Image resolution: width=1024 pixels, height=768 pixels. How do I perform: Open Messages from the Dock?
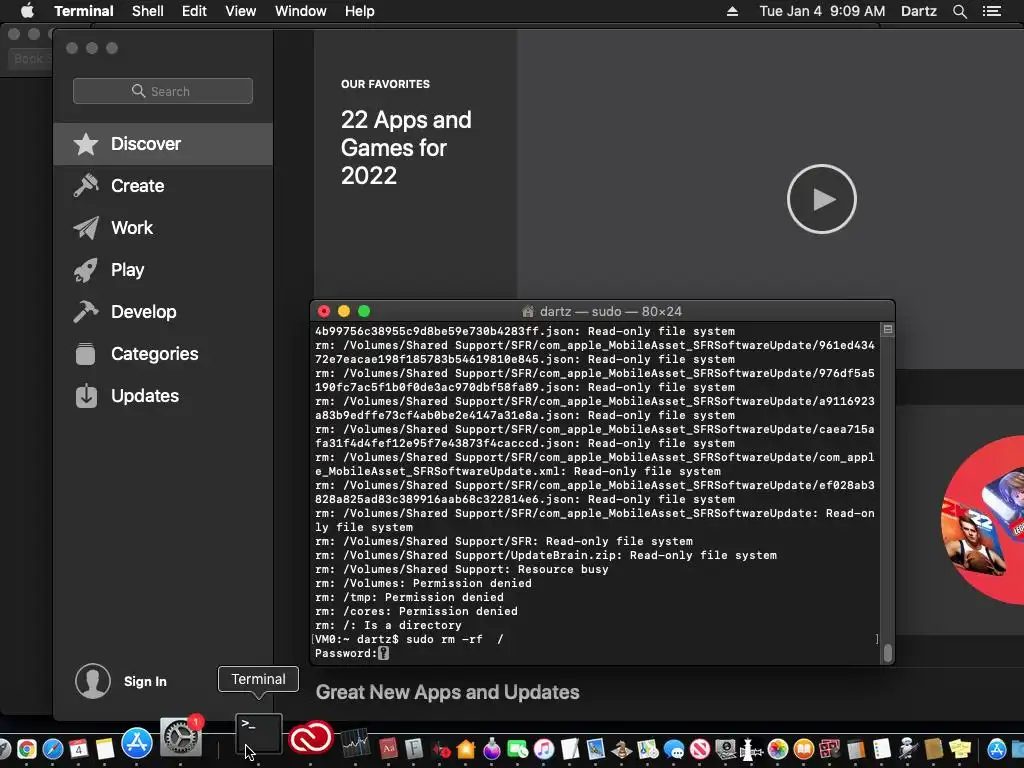pyautogui.click(x=675, y=749)
